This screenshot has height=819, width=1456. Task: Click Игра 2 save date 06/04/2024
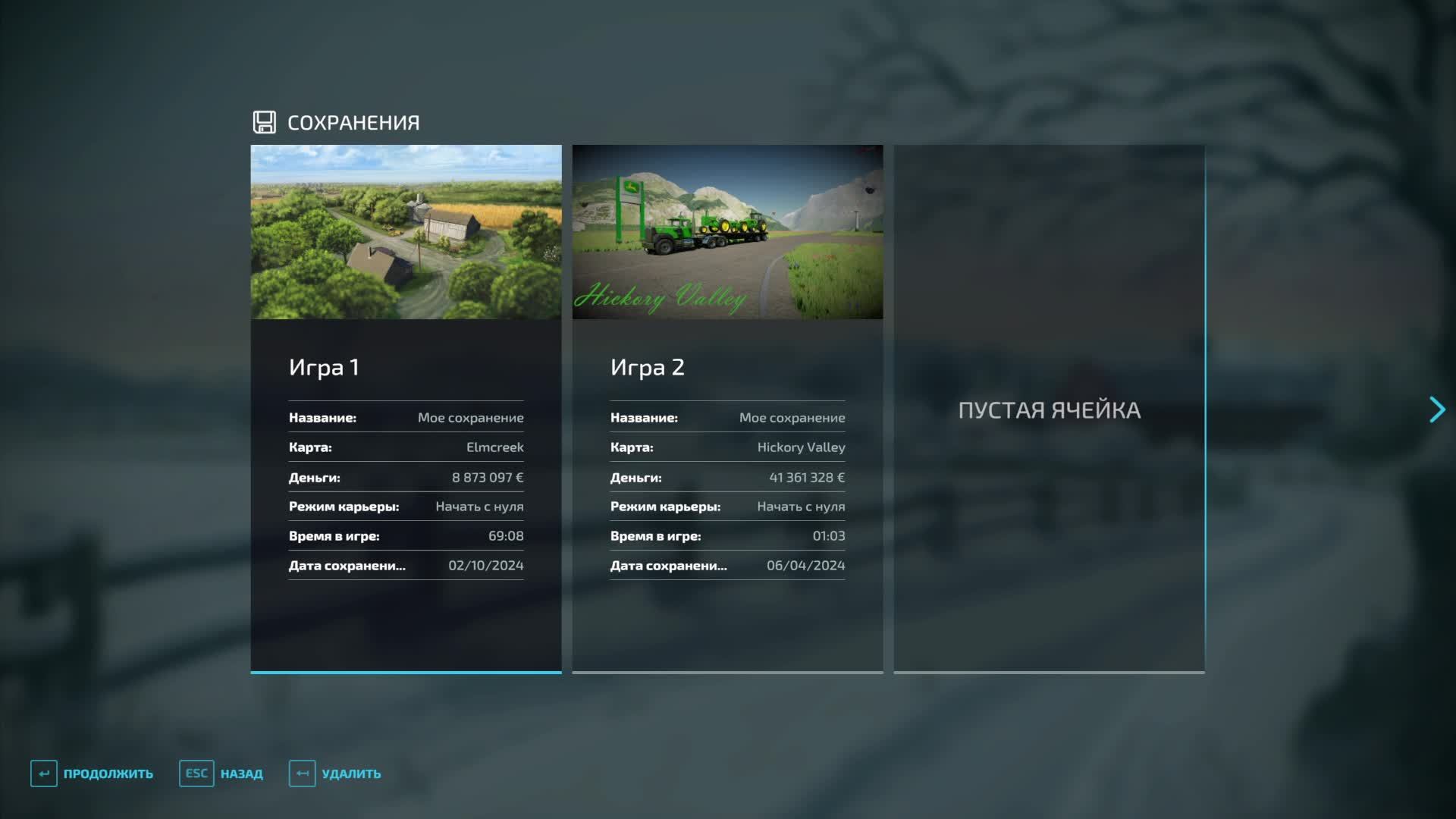click(x=805, y=566)
